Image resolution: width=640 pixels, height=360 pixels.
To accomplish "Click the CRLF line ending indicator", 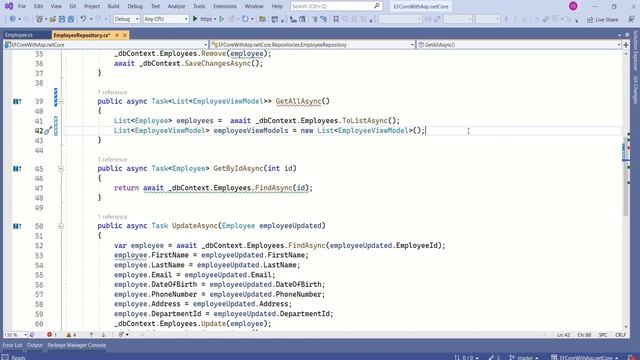I will pyautogui.click(x=620, y=335).
